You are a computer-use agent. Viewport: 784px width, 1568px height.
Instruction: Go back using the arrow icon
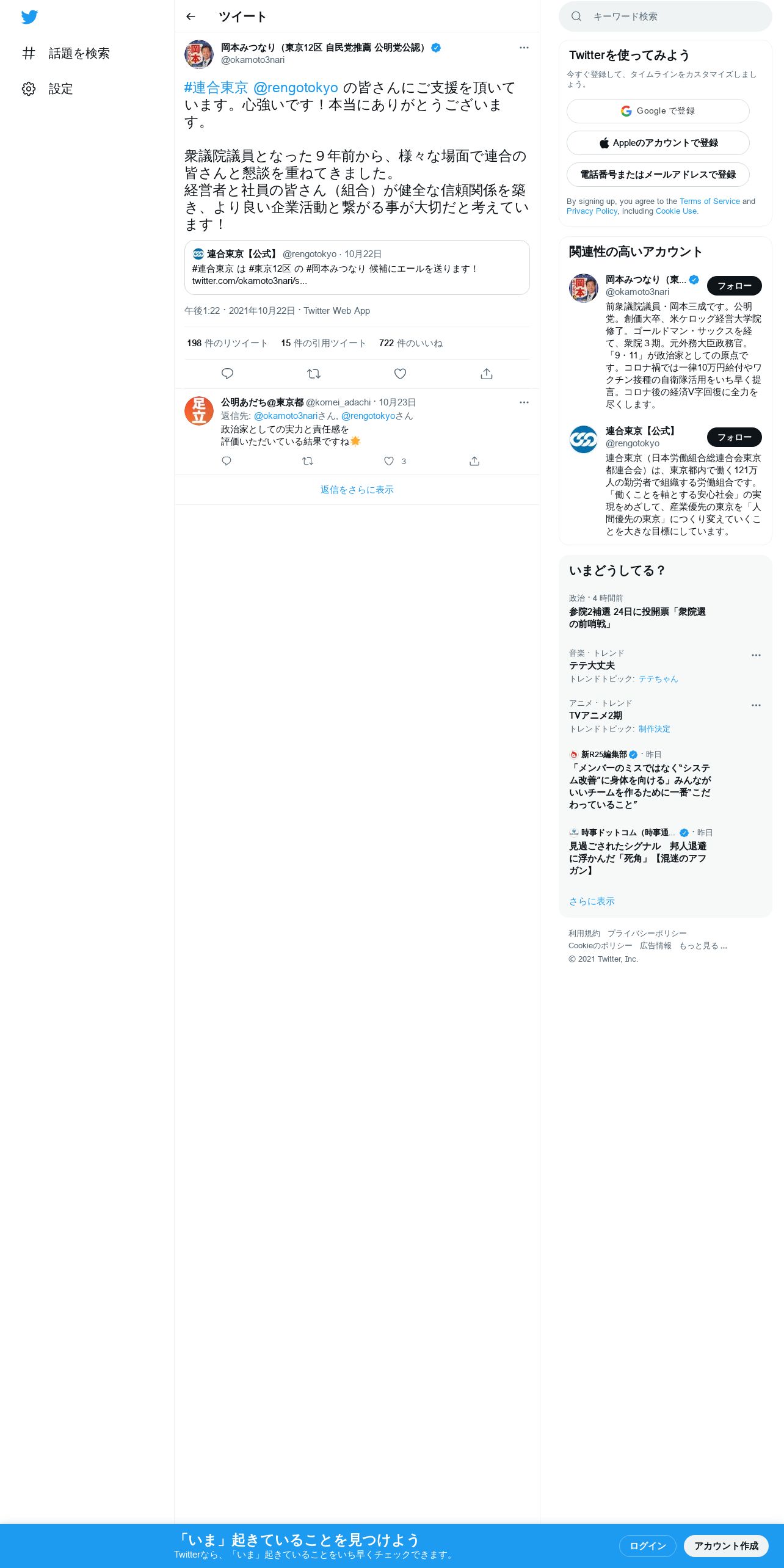[191, 16]
